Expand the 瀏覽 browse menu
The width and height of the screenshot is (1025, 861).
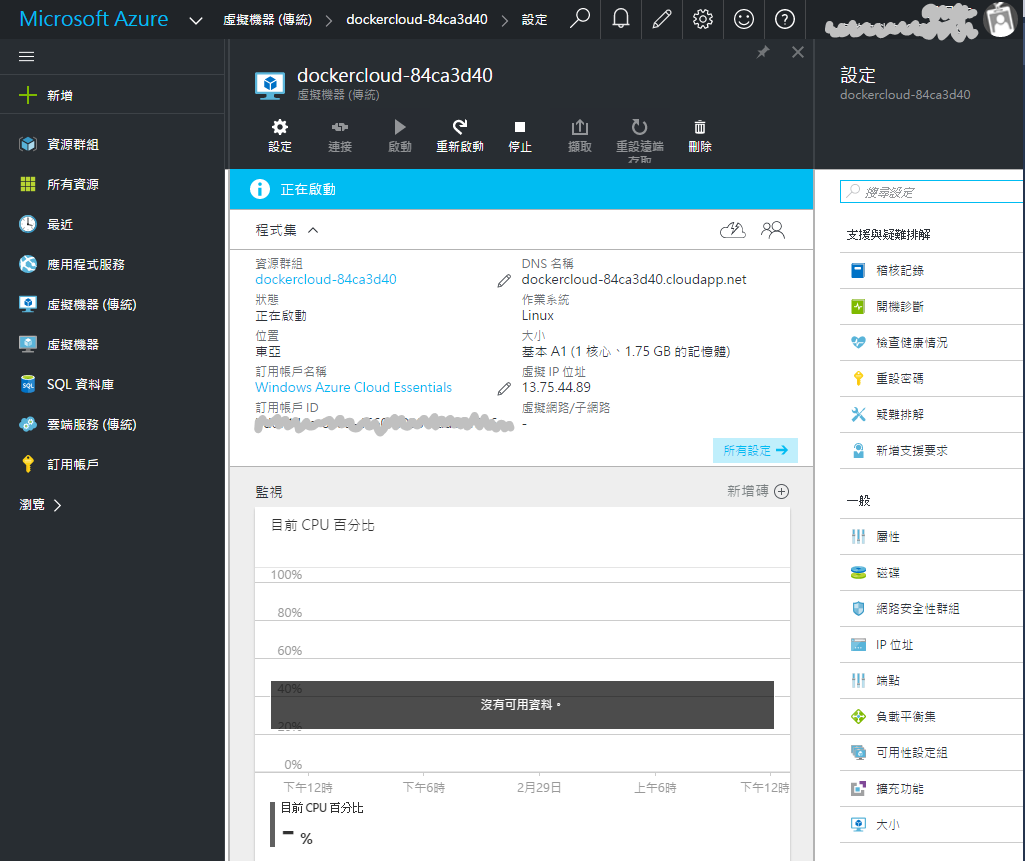coord(41,505)
